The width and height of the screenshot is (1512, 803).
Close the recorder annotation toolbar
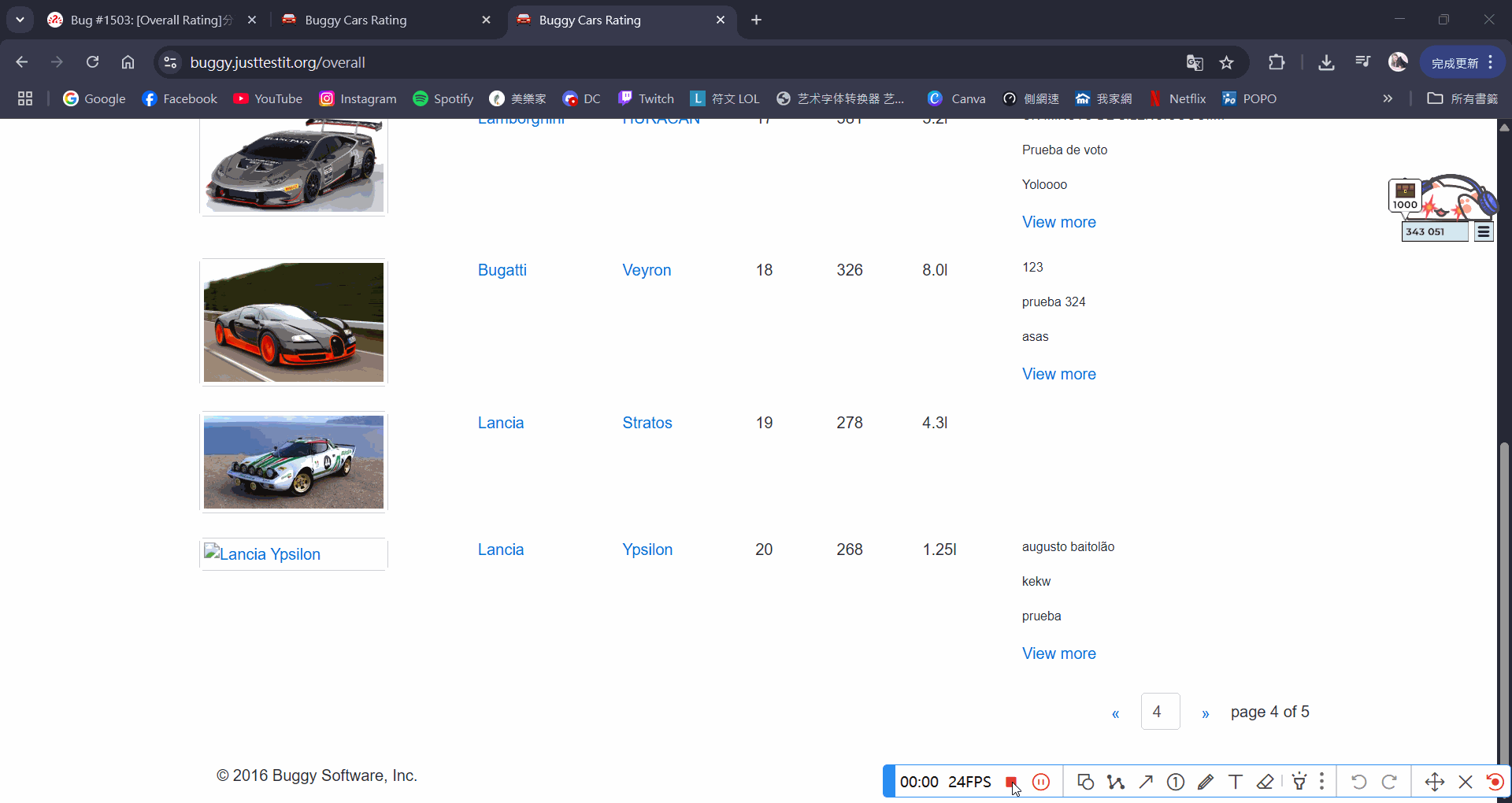pos(1466,782)
